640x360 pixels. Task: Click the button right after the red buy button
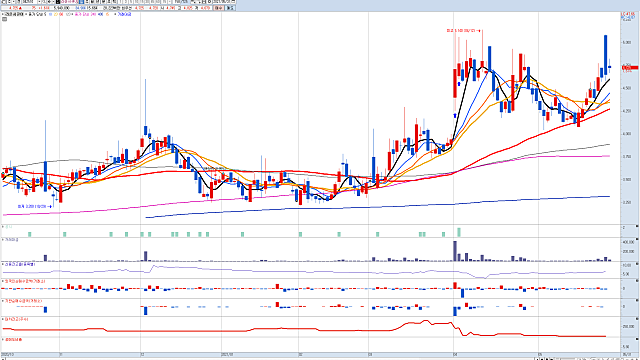[x=230, y=8]
